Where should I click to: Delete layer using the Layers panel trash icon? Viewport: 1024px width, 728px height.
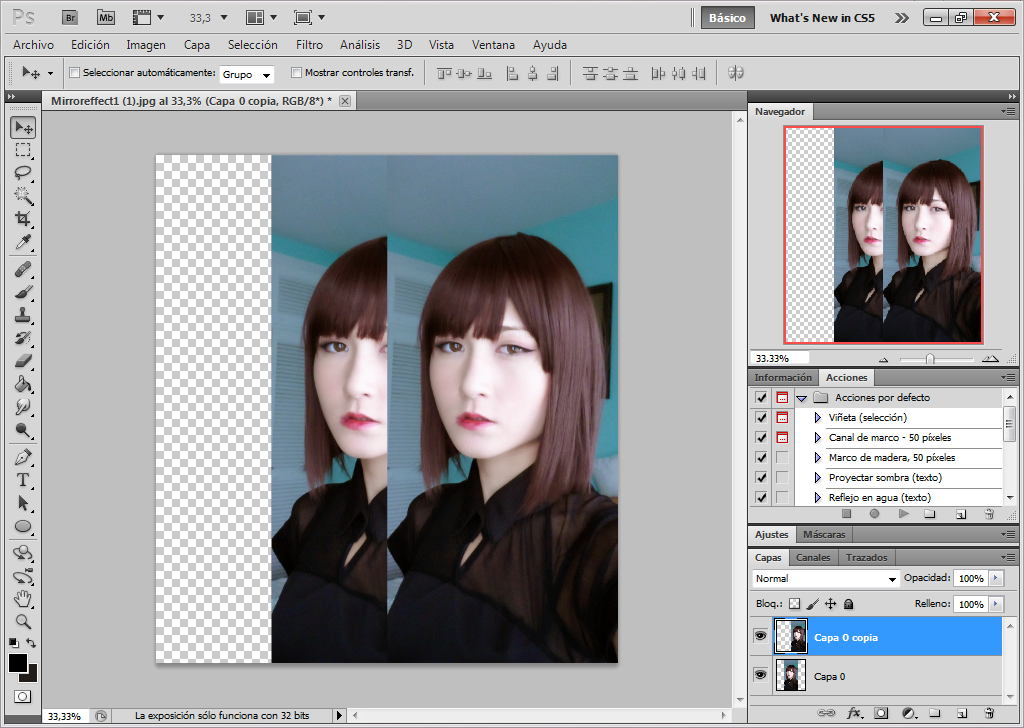989,713
